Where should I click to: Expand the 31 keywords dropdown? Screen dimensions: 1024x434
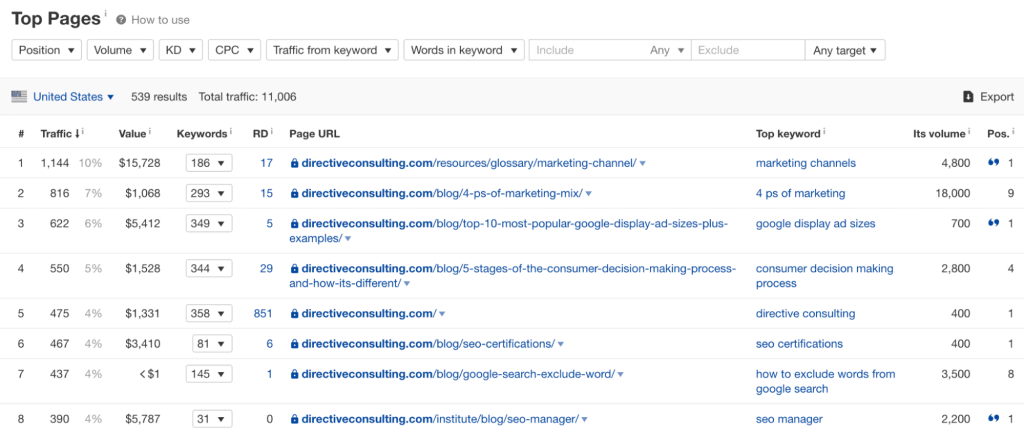coord(212,419)
